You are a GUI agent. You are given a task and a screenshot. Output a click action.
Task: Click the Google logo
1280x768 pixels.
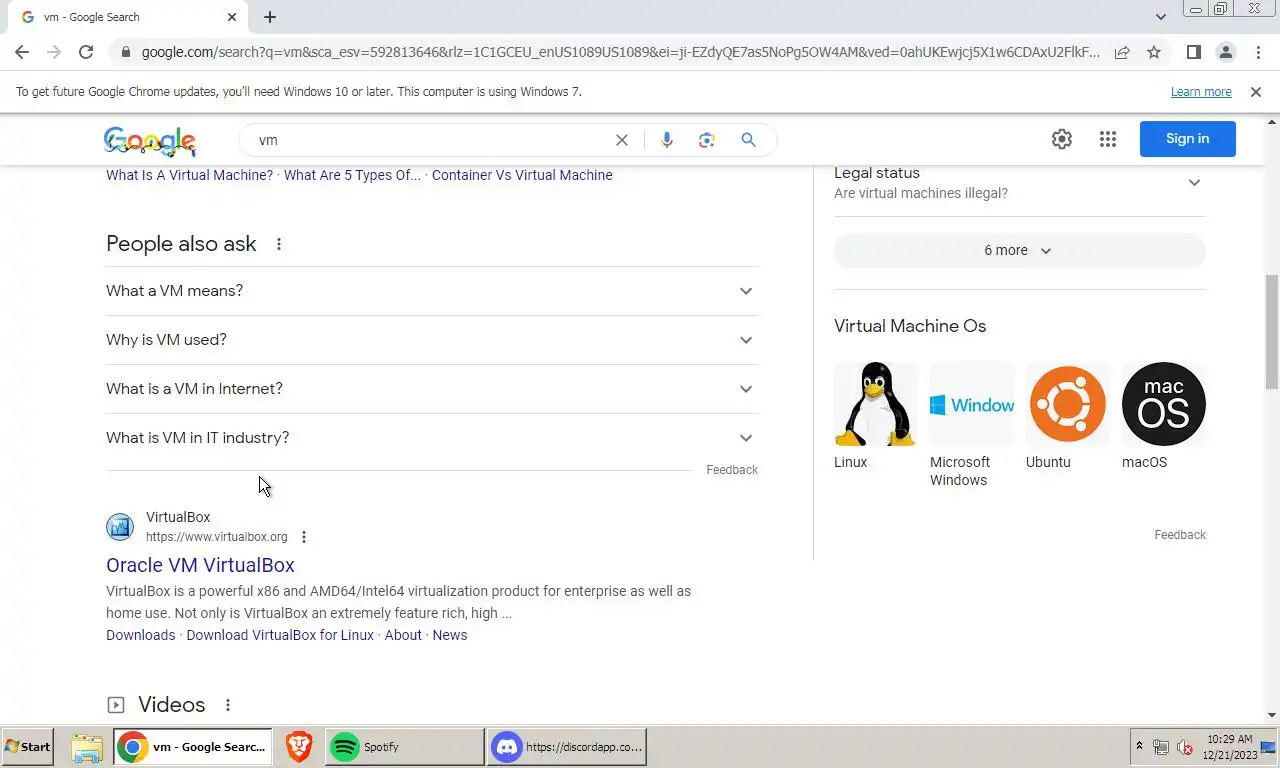pyautogui.click(x=150, y=141)
